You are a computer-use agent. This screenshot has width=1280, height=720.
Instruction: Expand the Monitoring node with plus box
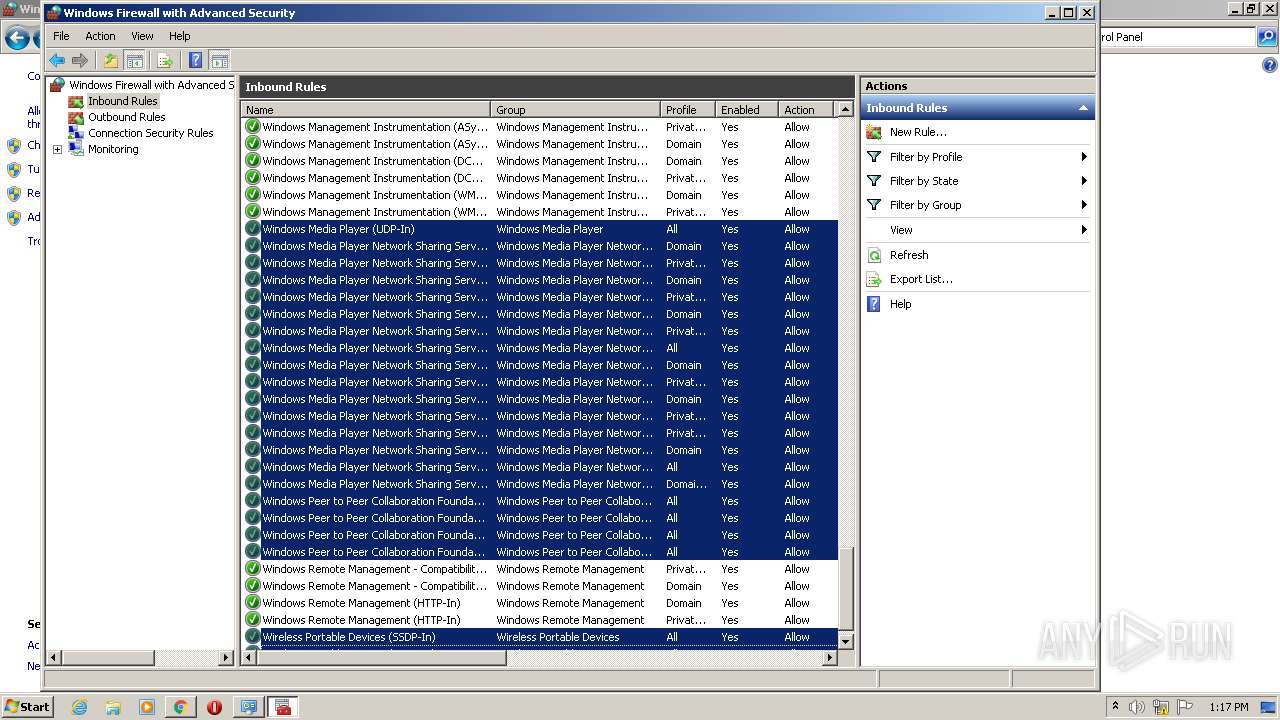click(x=57, y=150)
